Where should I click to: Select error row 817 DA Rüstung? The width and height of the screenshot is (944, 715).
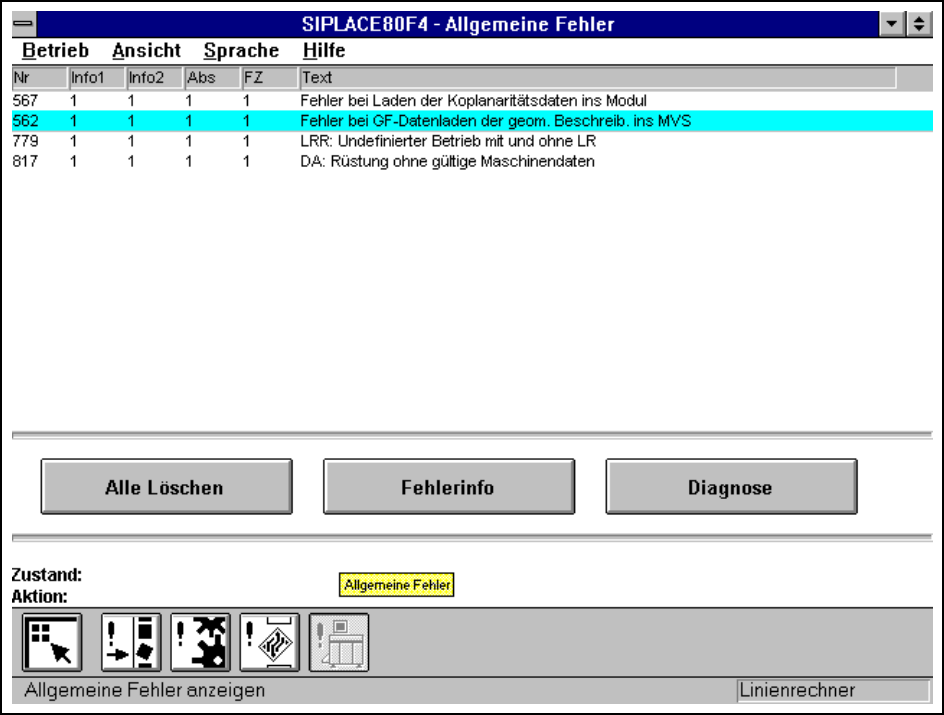(473, 161)
